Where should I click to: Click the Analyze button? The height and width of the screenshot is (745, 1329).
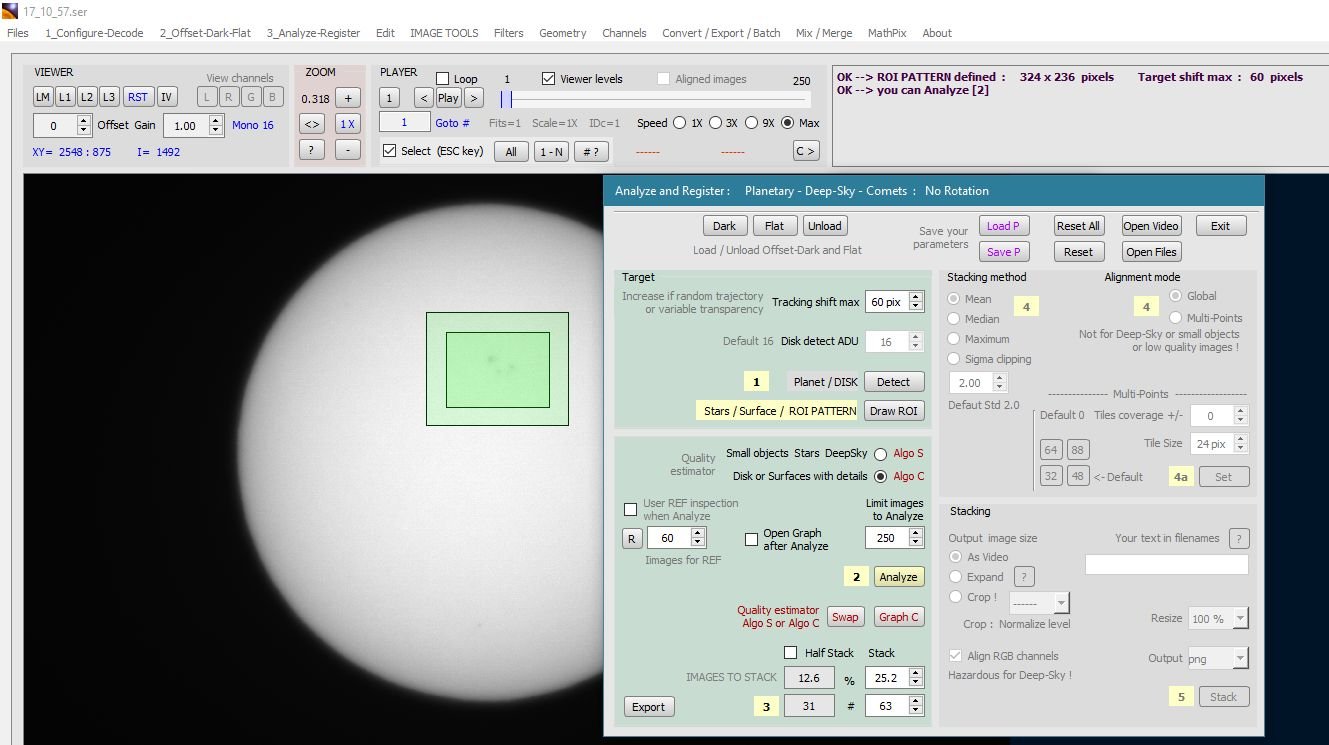point(898,577)
